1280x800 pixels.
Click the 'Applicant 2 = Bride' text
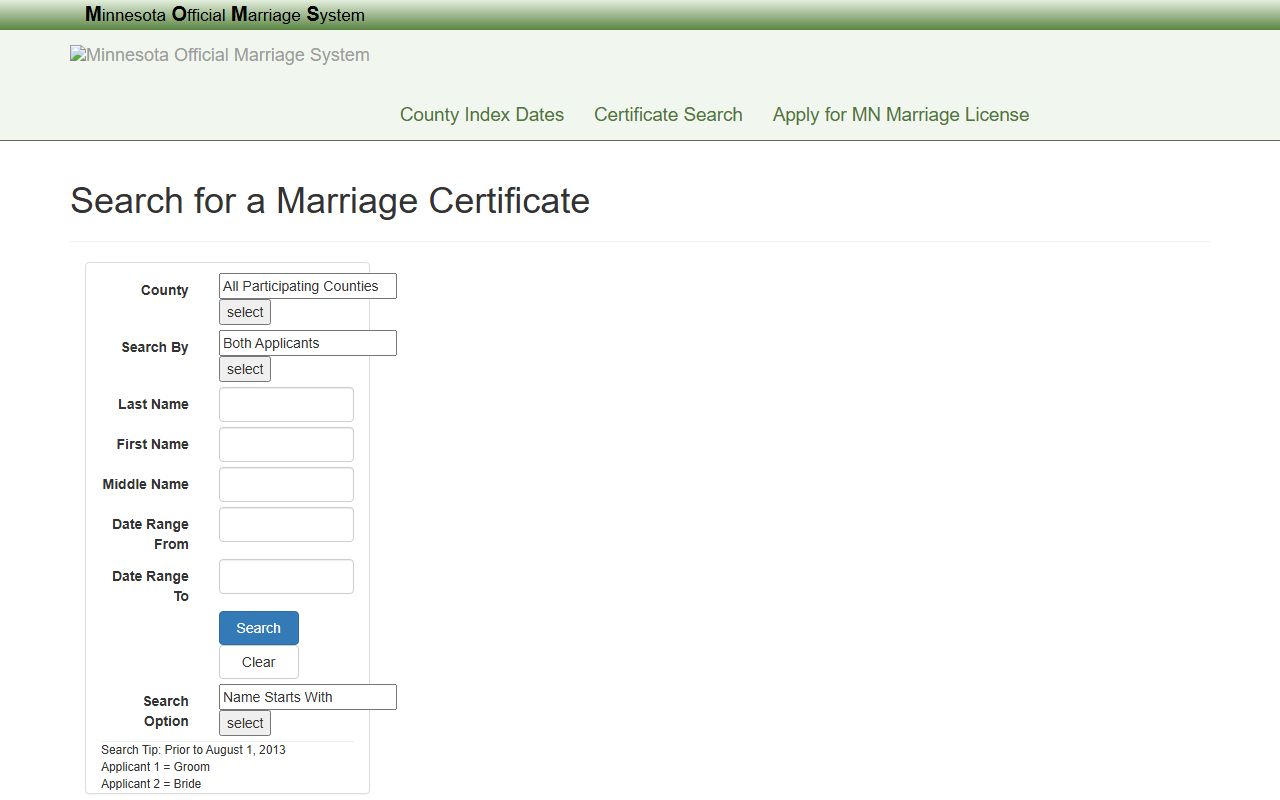(x=151, y=784)
